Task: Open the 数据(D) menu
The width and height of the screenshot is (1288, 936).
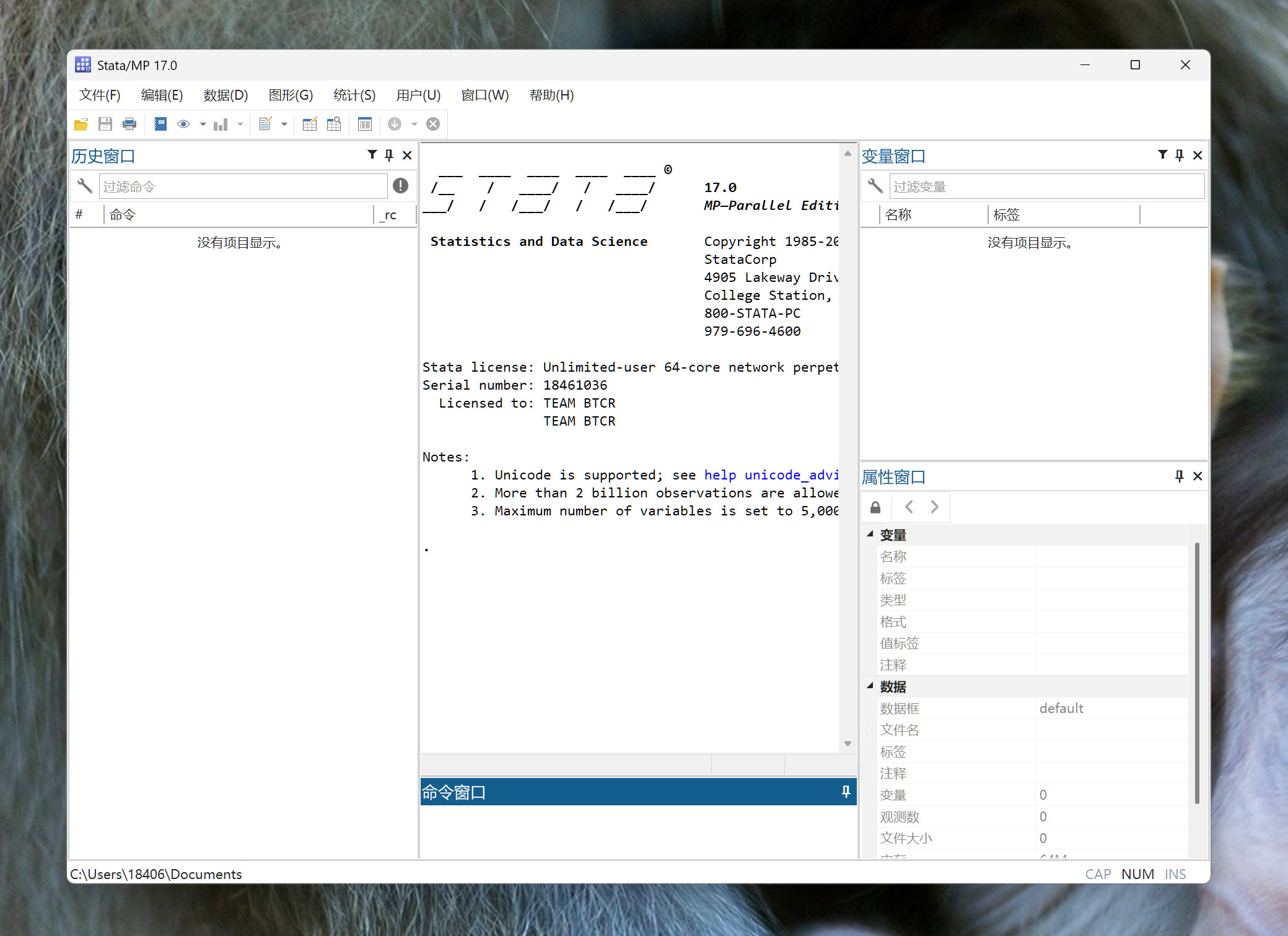Action: click(226, 95)
